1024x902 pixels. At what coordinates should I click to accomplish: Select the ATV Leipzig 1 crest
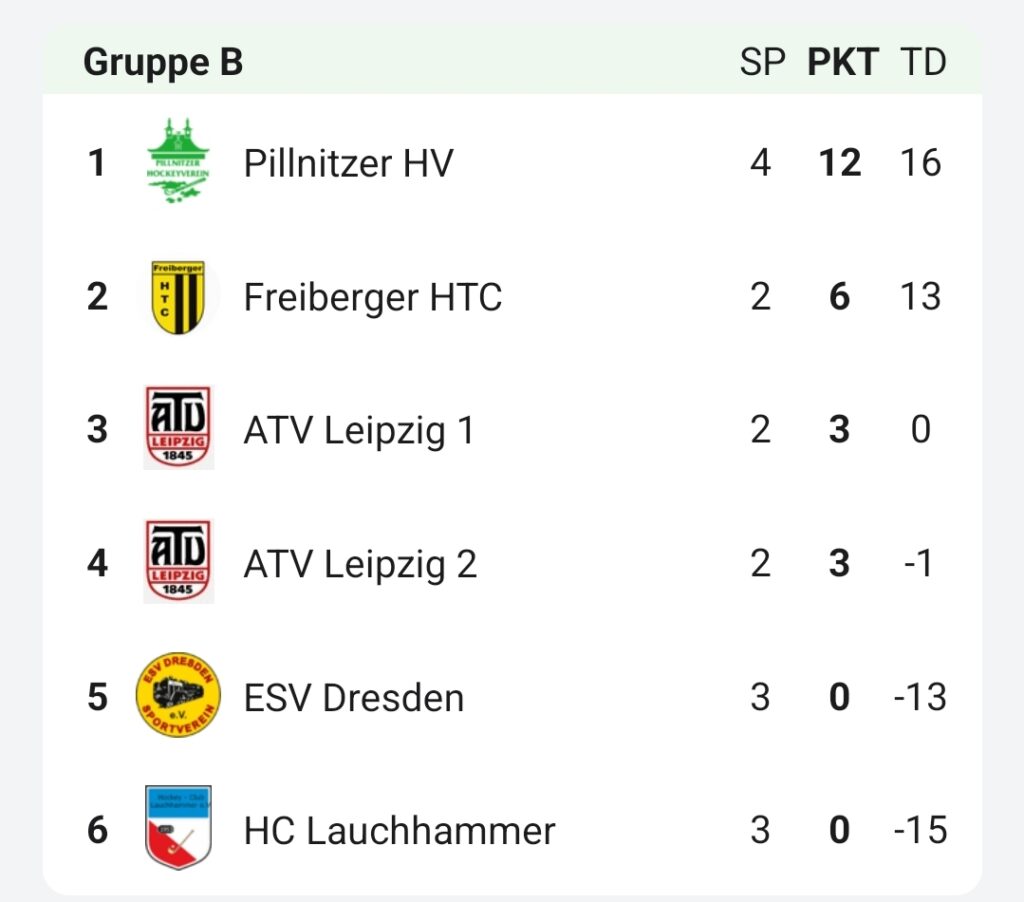(x=178, y=428)
